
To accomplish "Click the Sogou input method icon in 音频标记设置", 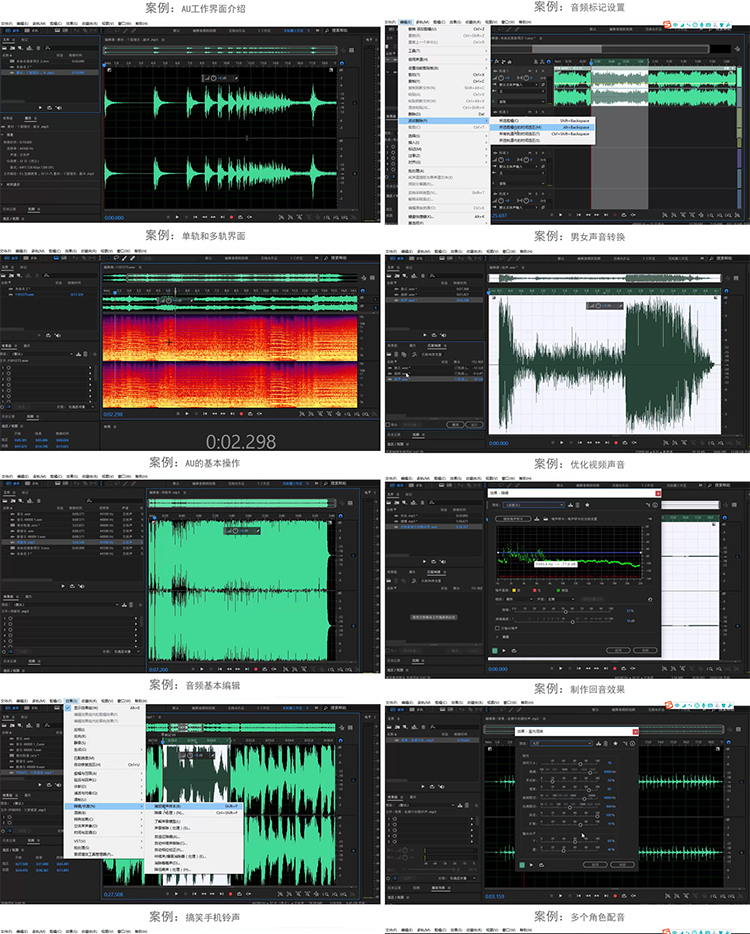I will [x=667, y=25].
